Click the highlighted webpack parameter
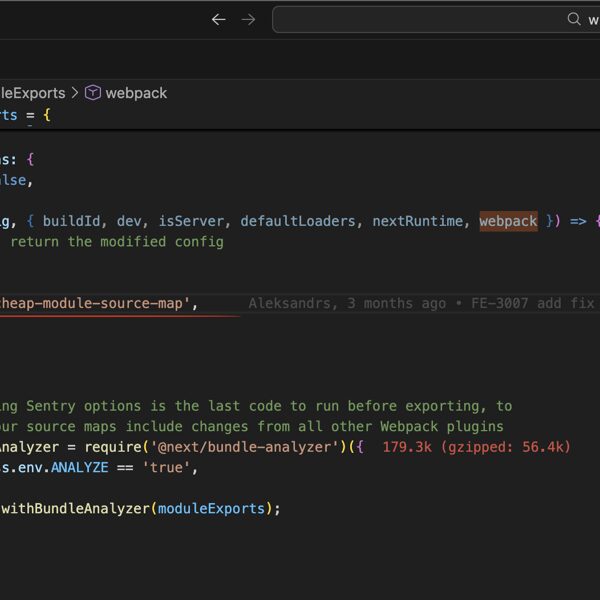The image size is (600, 600). (508, 221)
